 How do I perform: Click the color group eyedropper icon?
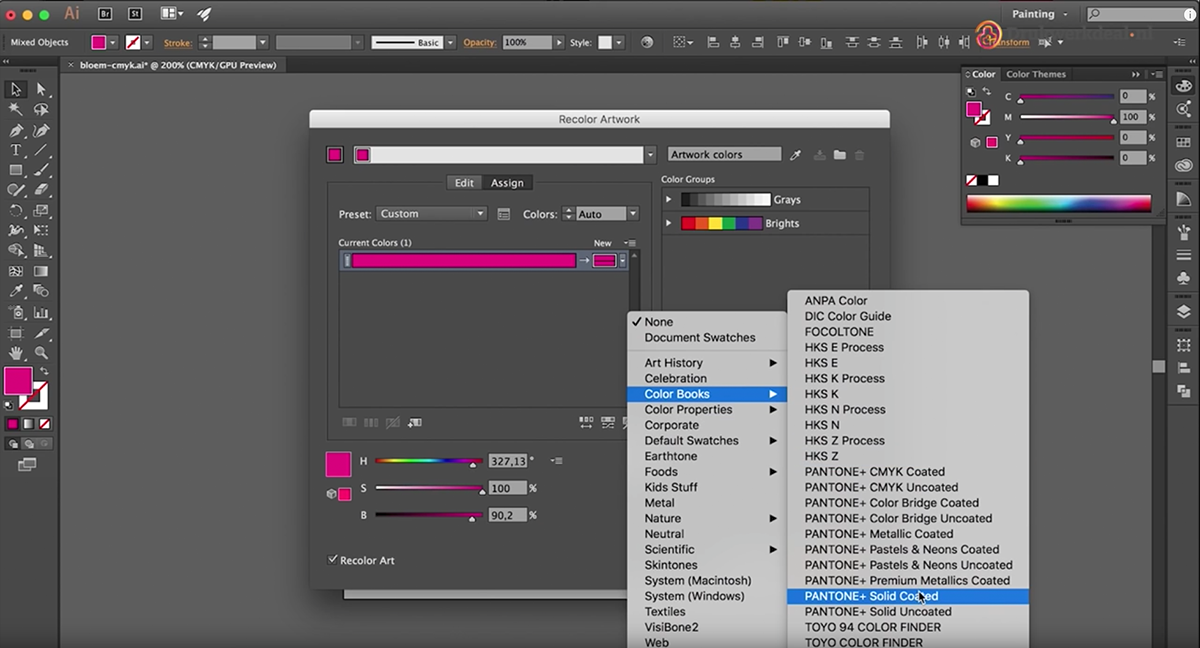click(796, 155)
